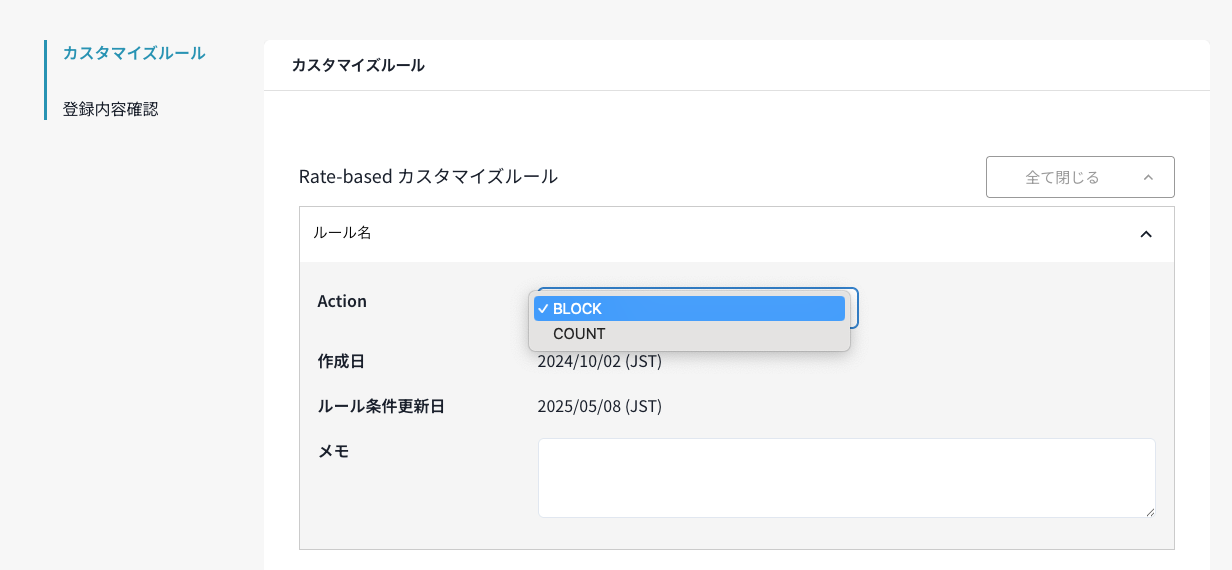Click the ルール条件更新日 label

pos(380,406)
